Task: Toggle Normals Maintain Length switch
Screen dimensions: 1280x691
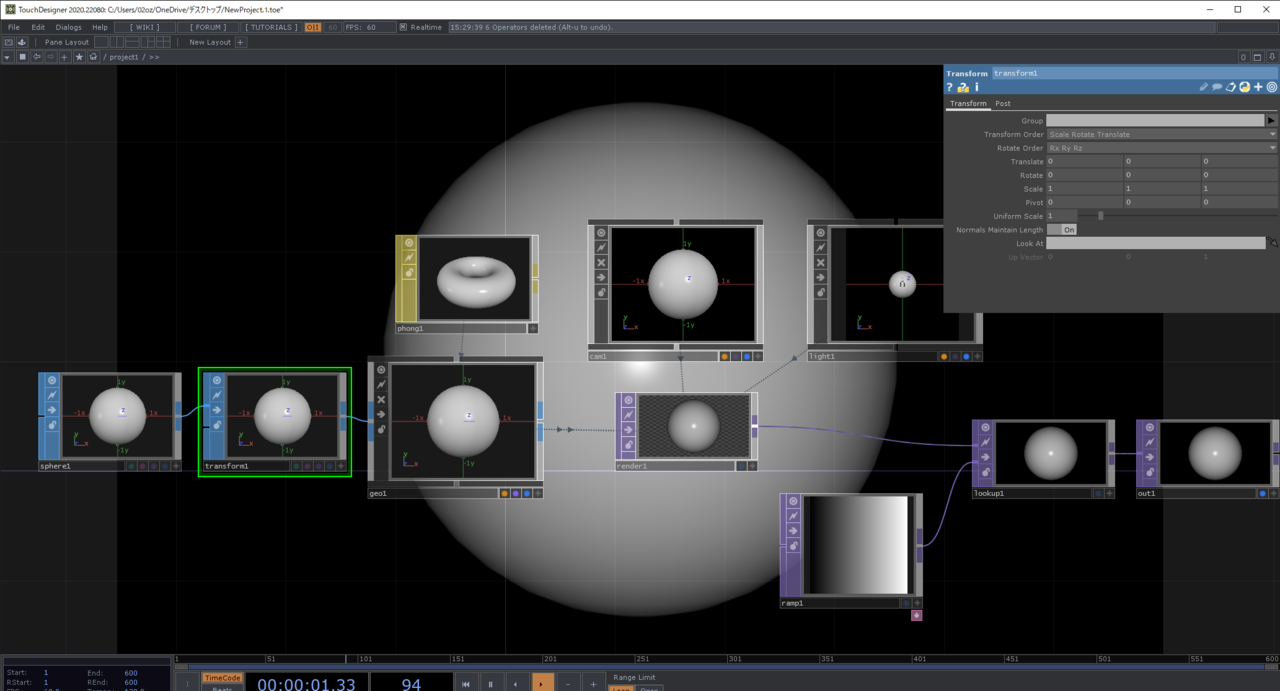Action: [1062, 230]
